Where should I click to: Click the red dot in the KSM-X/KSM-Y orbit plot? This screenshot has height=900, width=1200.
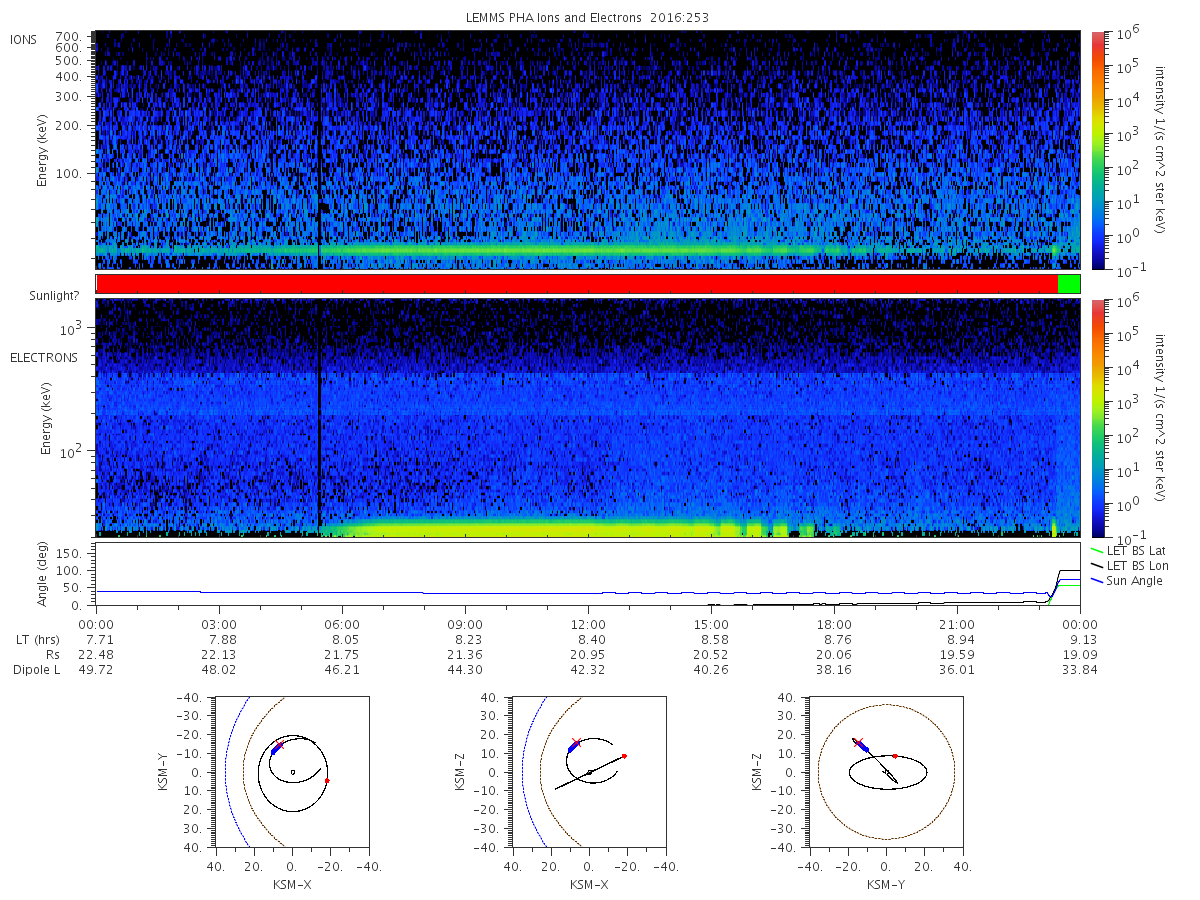(x=327, y=780)
